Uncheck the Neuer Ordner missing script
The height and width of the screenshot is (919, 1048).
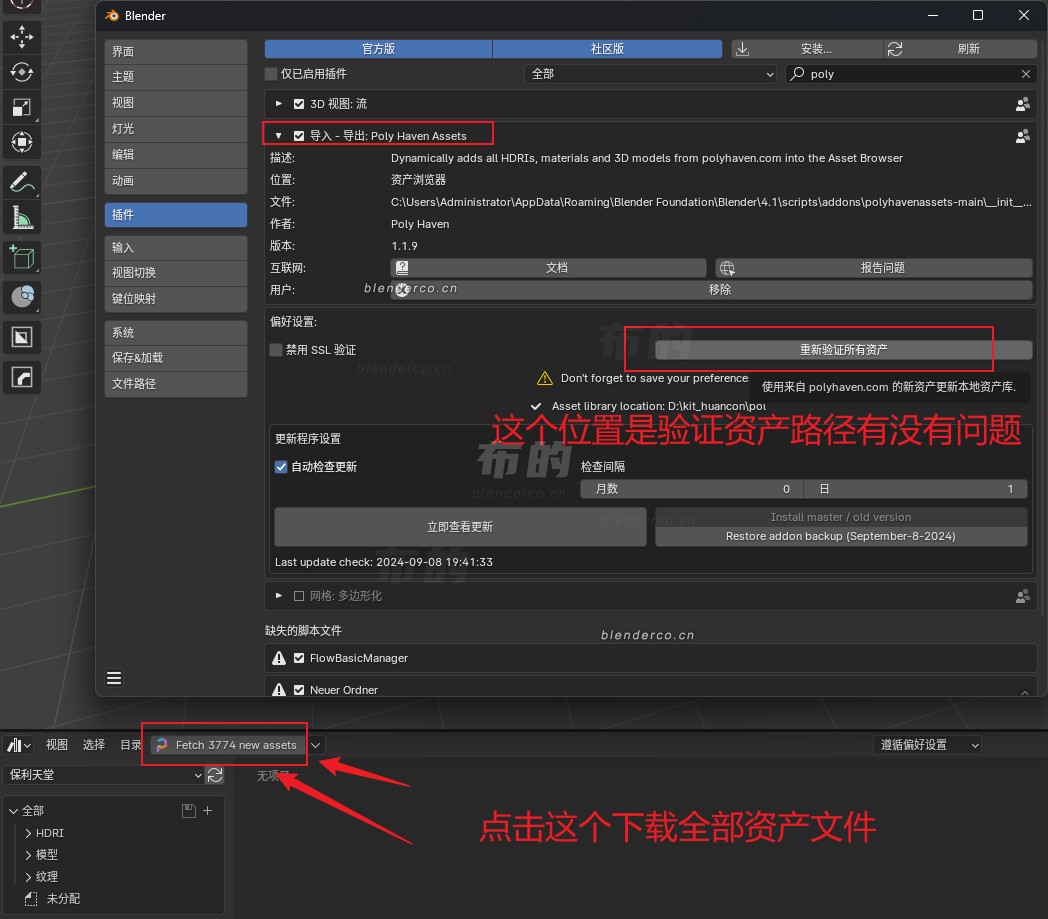(299, 690)
